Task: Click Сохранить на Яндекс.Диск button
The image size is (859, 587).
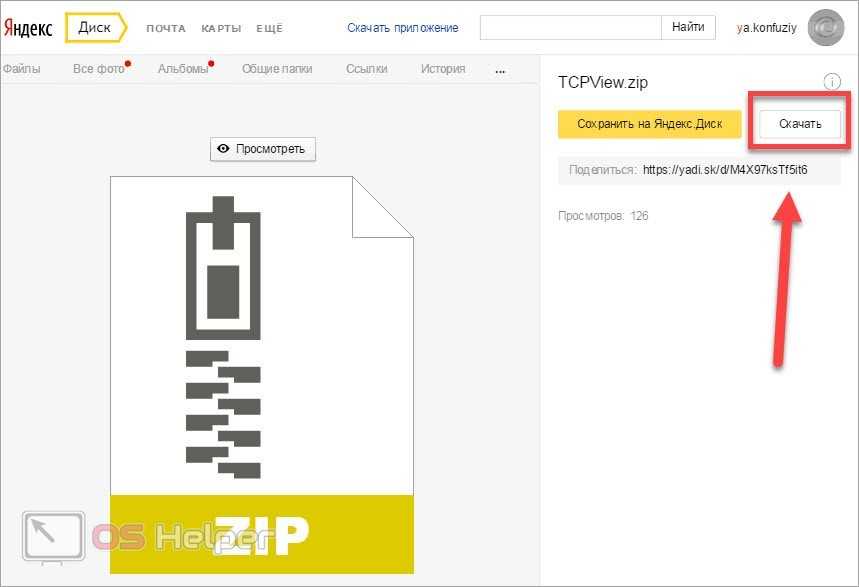Action: tap(650, 124)
